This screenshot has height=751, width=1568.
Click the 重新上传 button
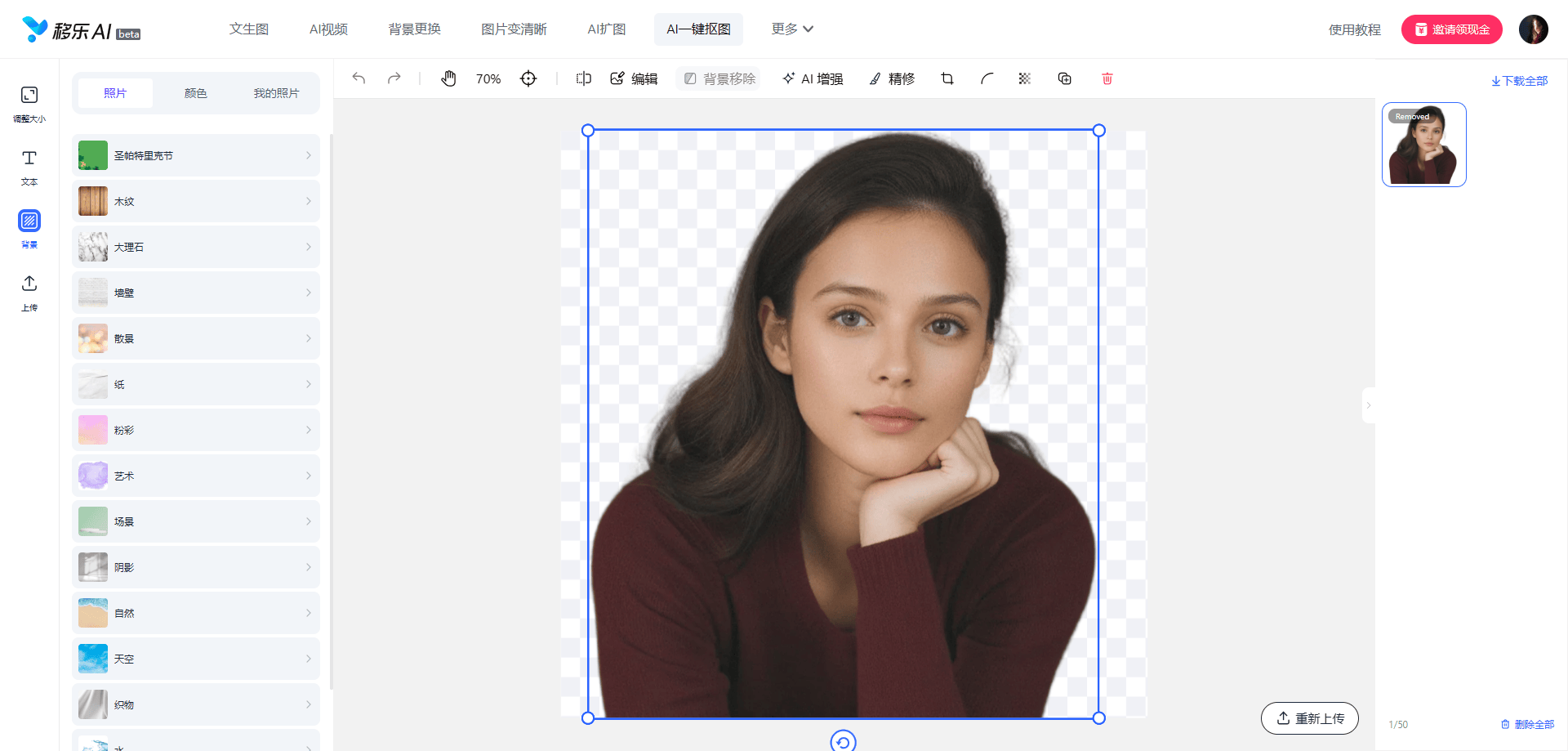pyautogui.click(x=1310, y=718)
